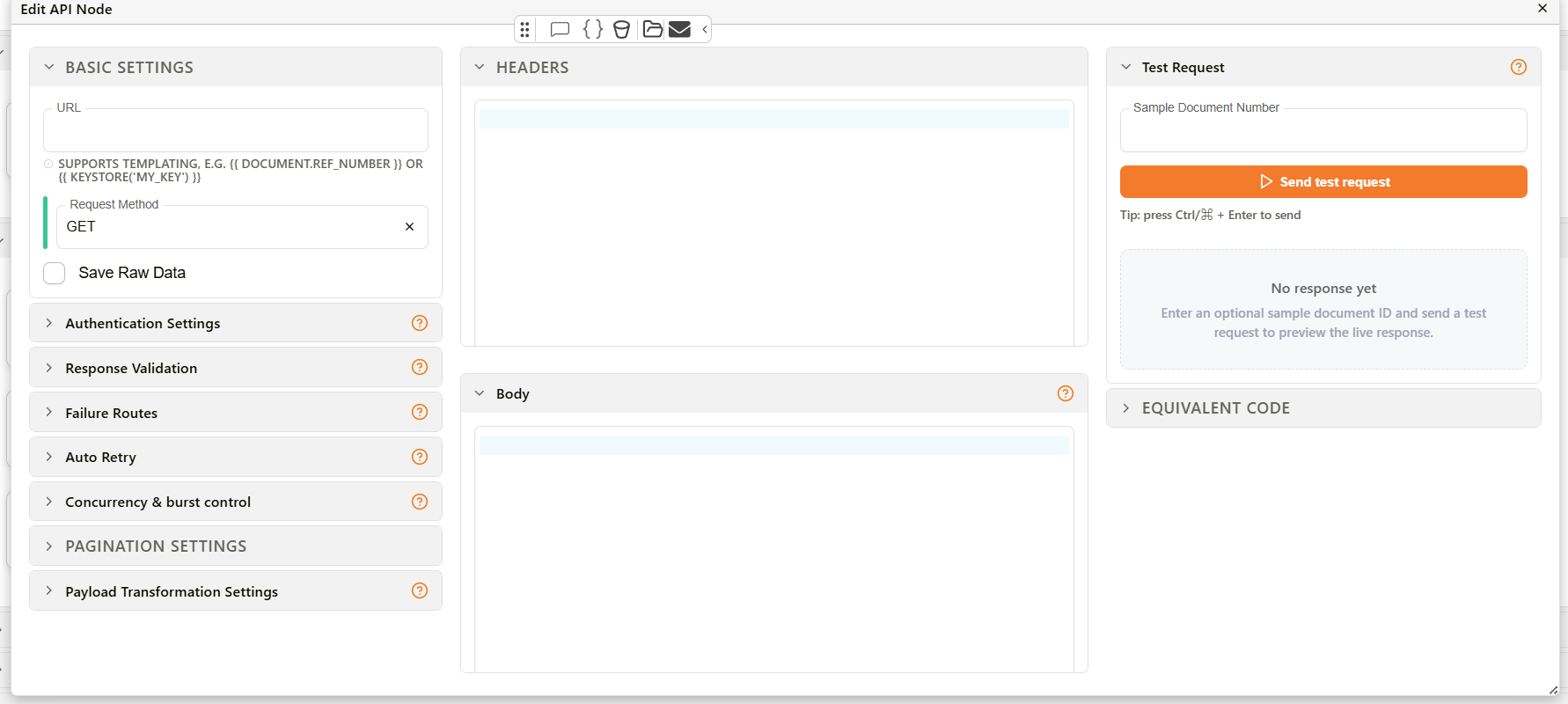Click the 'Tip: press Ctrl/⌘ + Enter' text
This screenshot has height=704, width=1568.
(x=1210, y=215)
